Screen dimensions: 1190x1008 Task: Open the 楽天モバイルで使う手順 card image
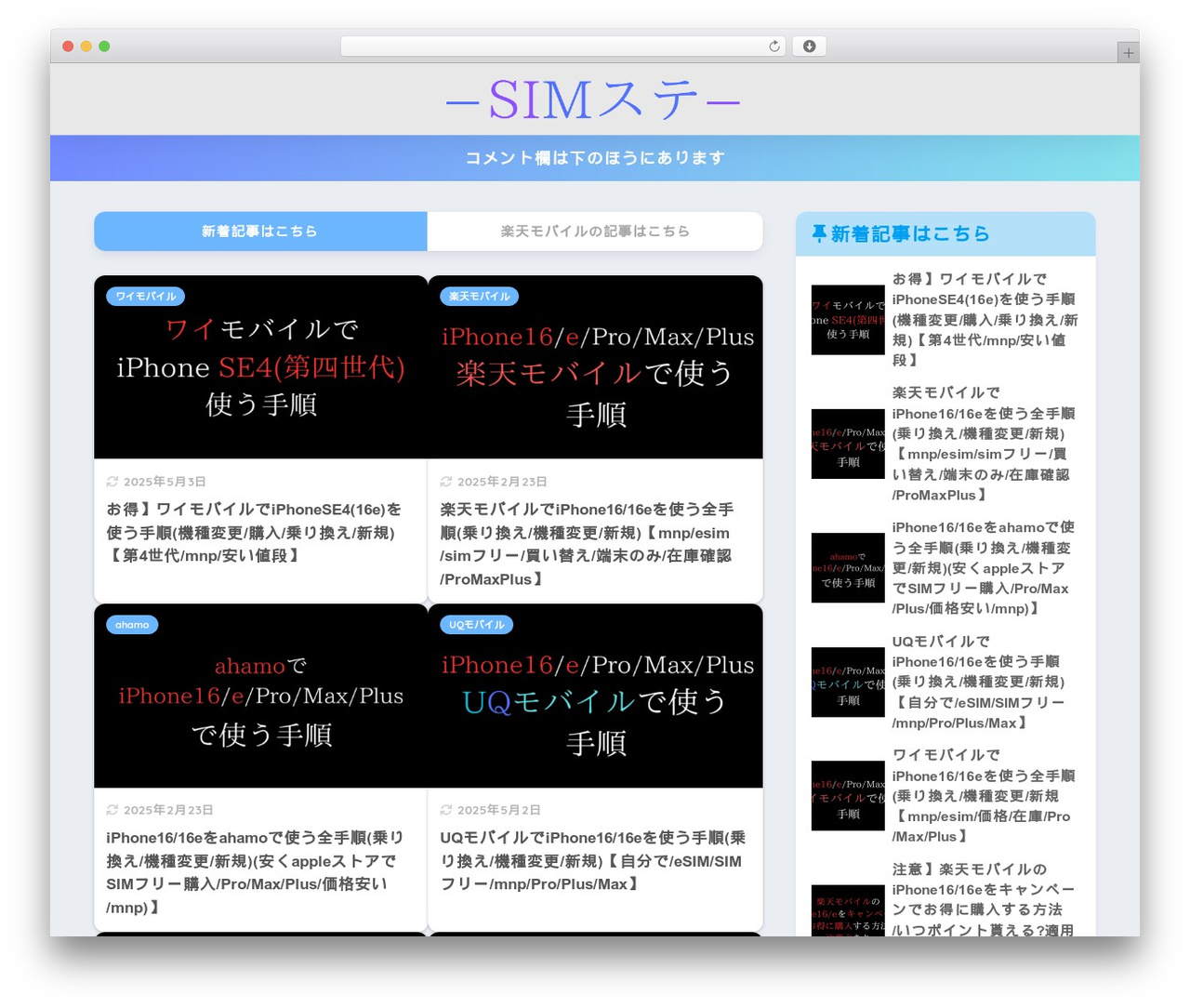(595, 367)
